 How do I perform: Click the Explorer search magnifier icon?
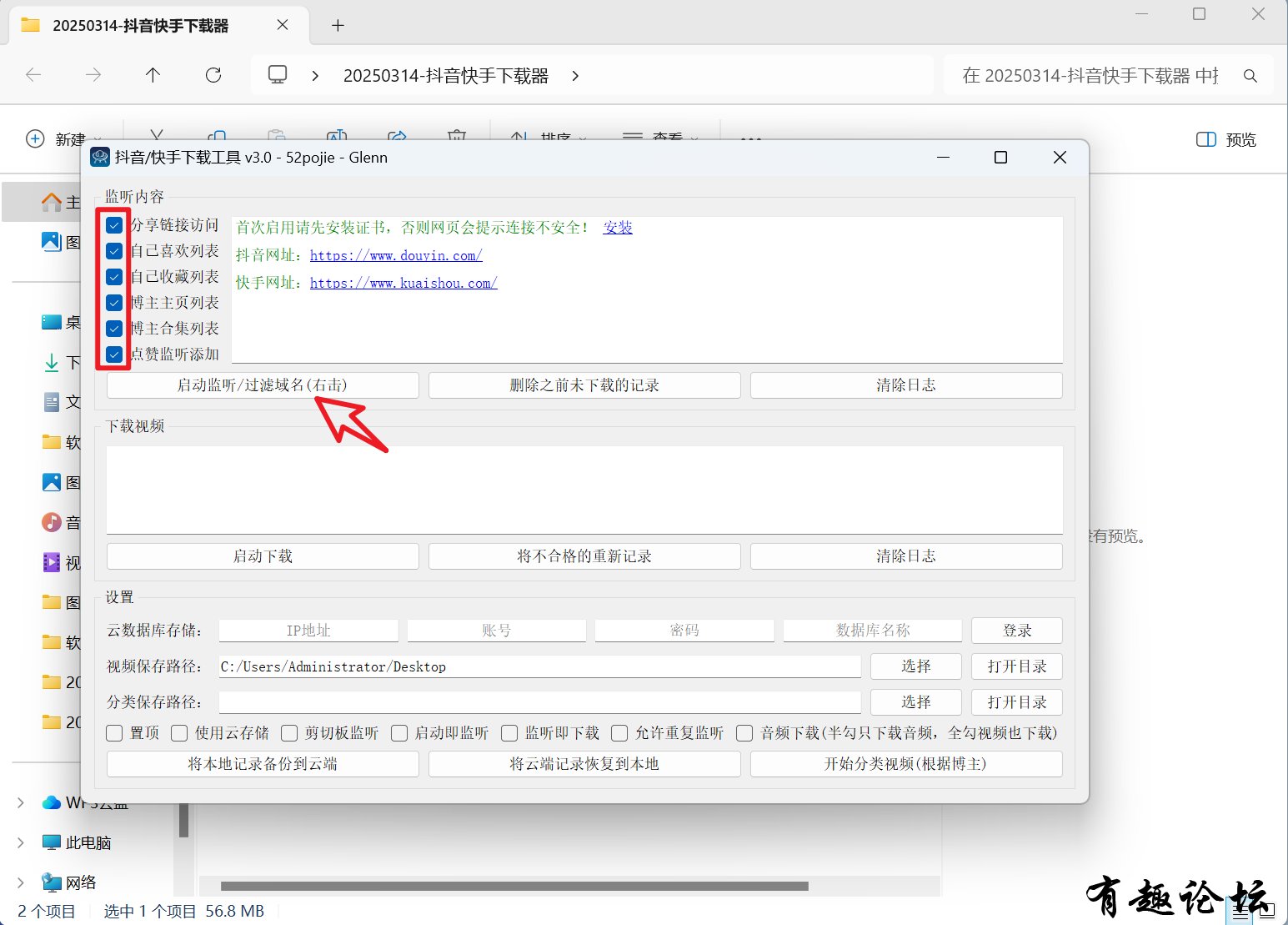point(1250,76)
